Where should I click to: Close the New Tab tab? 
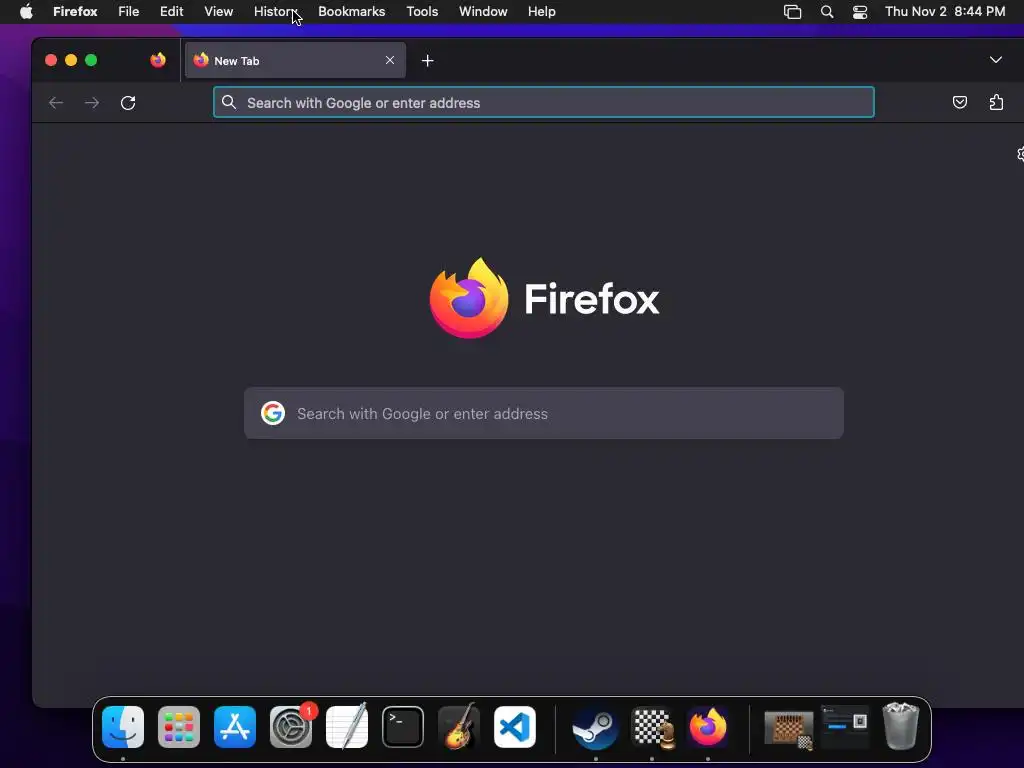pyautogui.click(x=390, y=60)
